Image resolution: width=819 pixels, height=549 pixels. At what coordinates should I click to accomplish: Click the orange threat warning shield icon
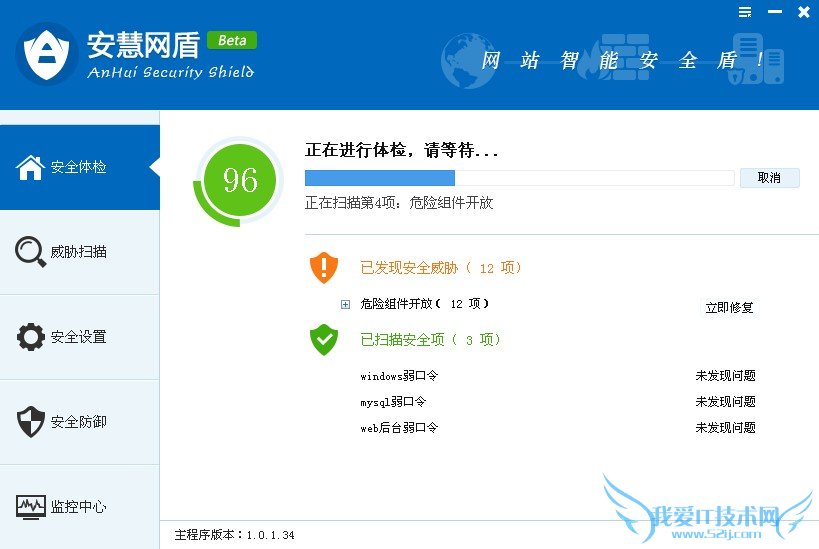point(324,267)
